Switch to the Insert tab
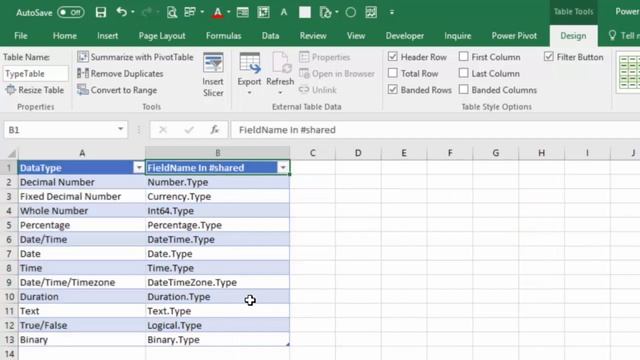The image size is (640, 360). (107, 36)
